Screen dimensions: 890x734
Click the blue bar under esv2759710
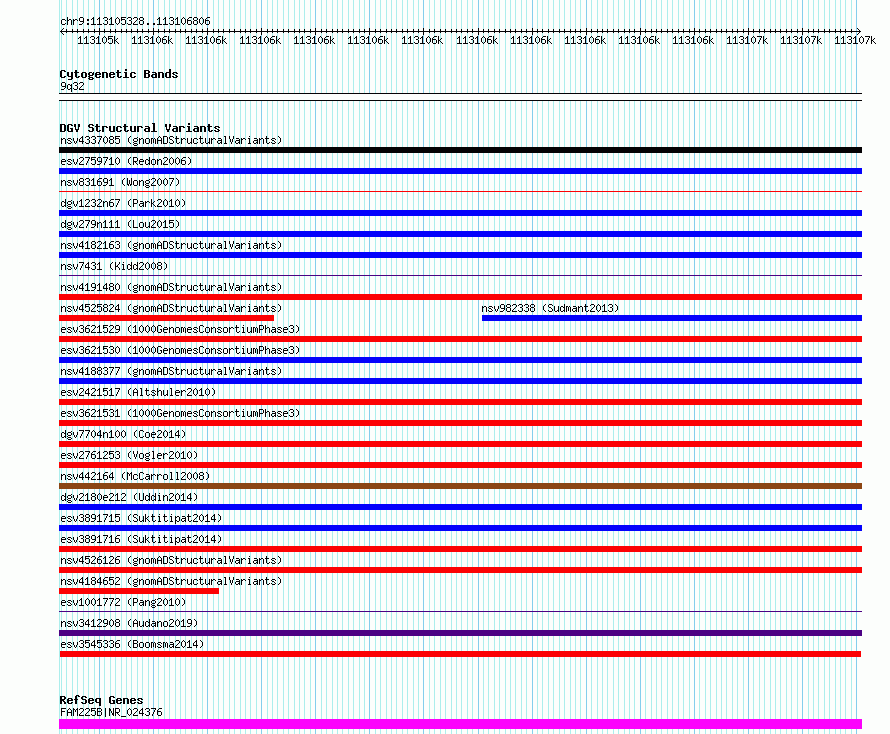(x=460, y=171)
